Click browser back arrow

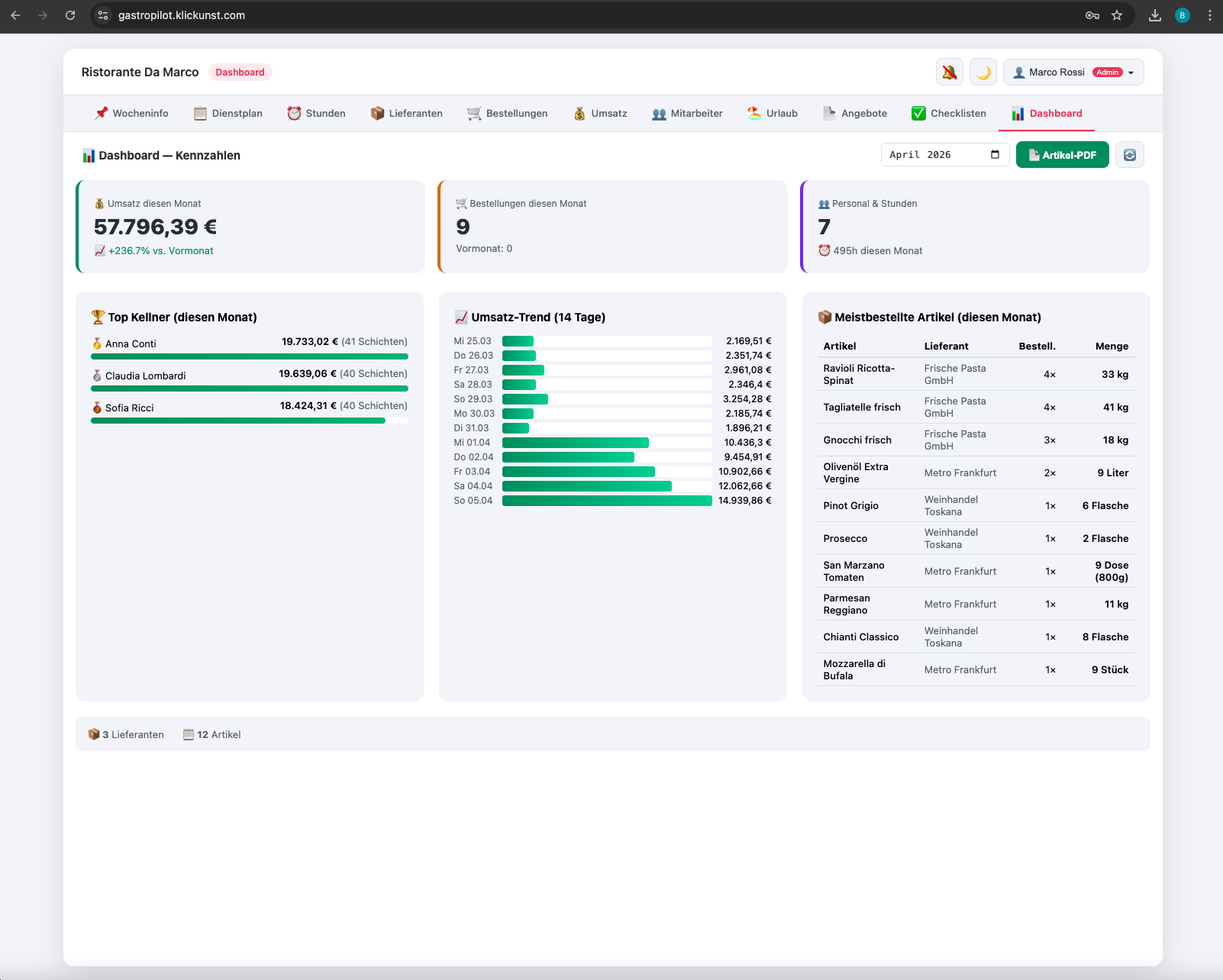click(15, 15)
